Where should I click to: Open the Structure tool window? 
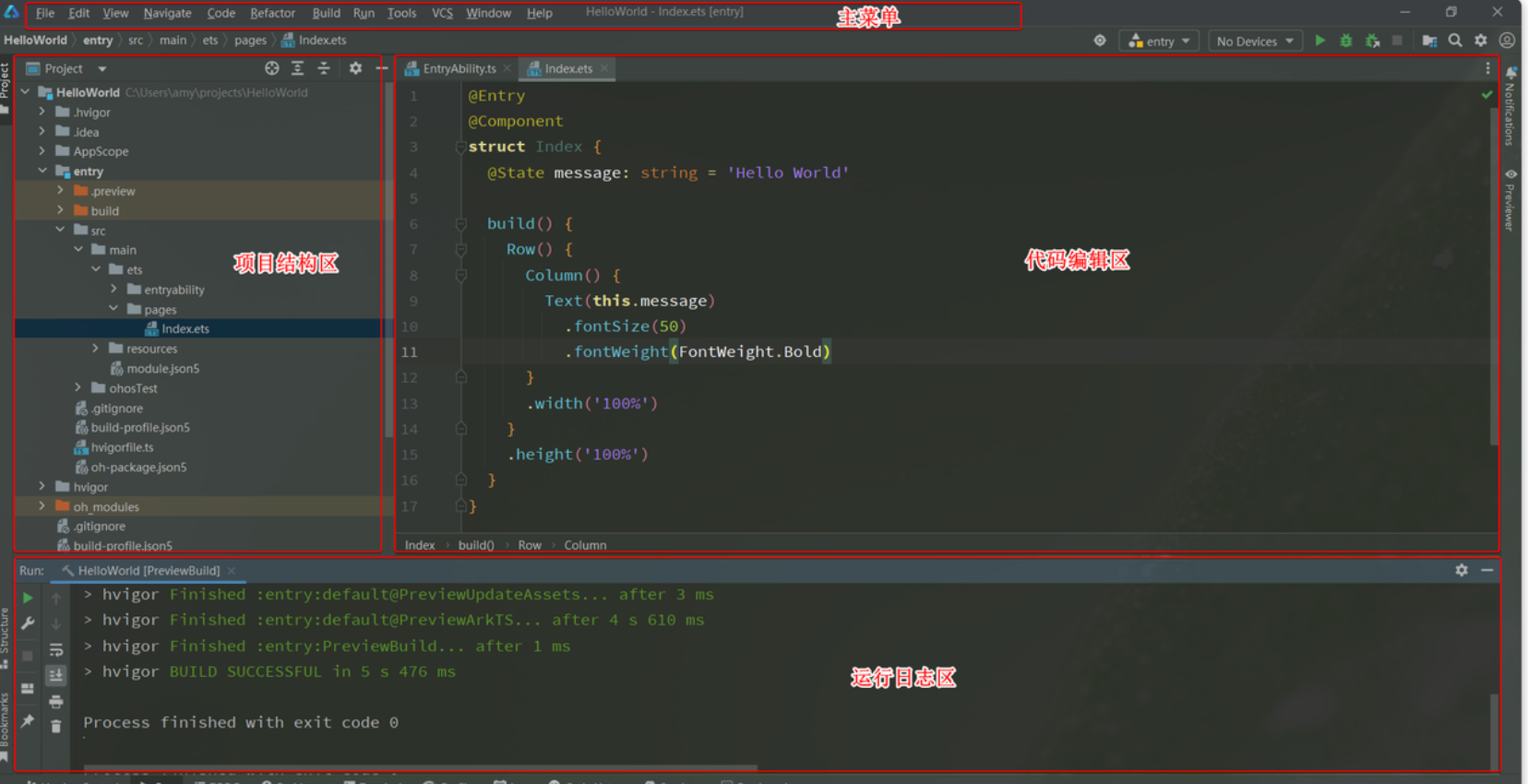6,638
